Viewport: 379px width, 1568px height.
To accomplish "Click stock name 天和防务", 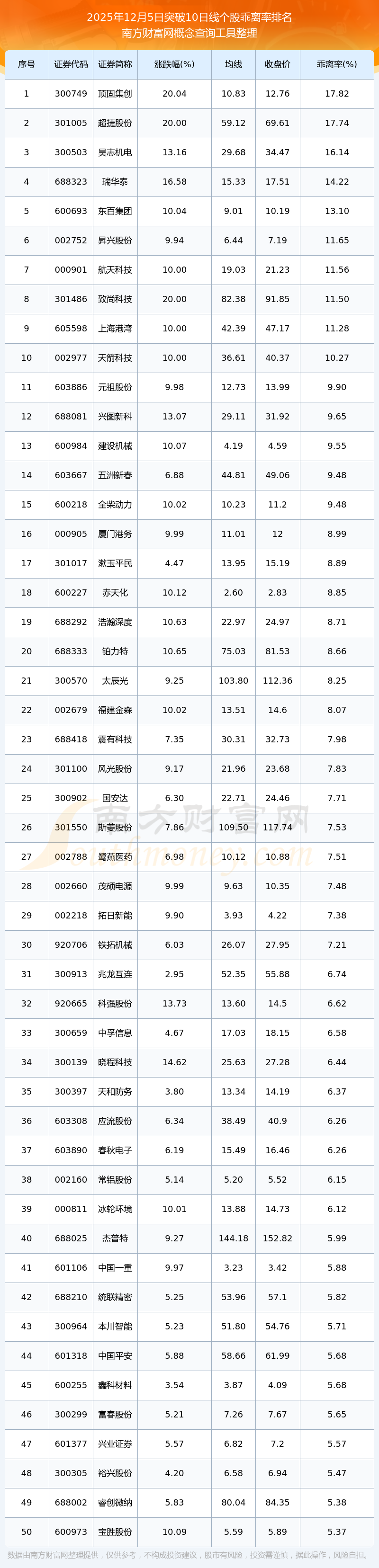I will click(x=115, y=1091).
